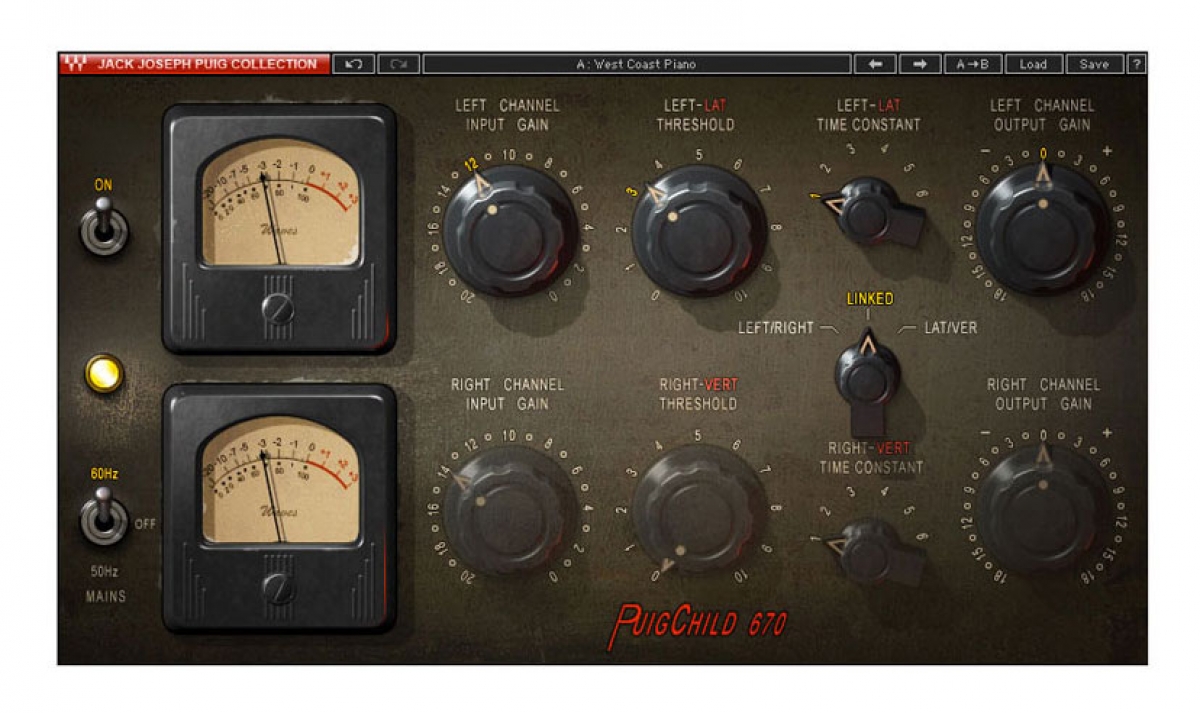Copy setup with A→B button
Screen dimensions: 1200x713
click(973, 64)
